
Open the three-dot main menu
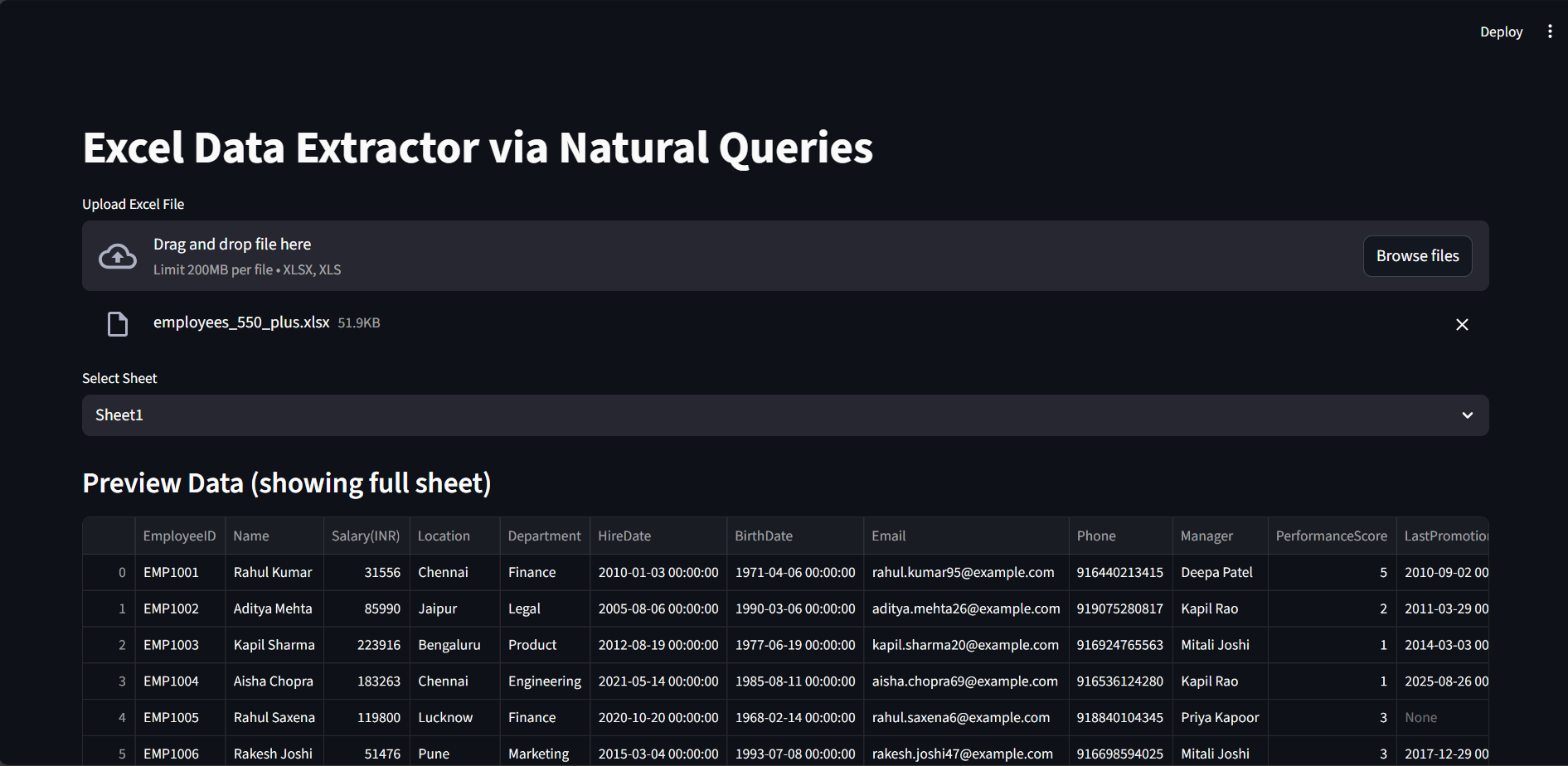1549,32
